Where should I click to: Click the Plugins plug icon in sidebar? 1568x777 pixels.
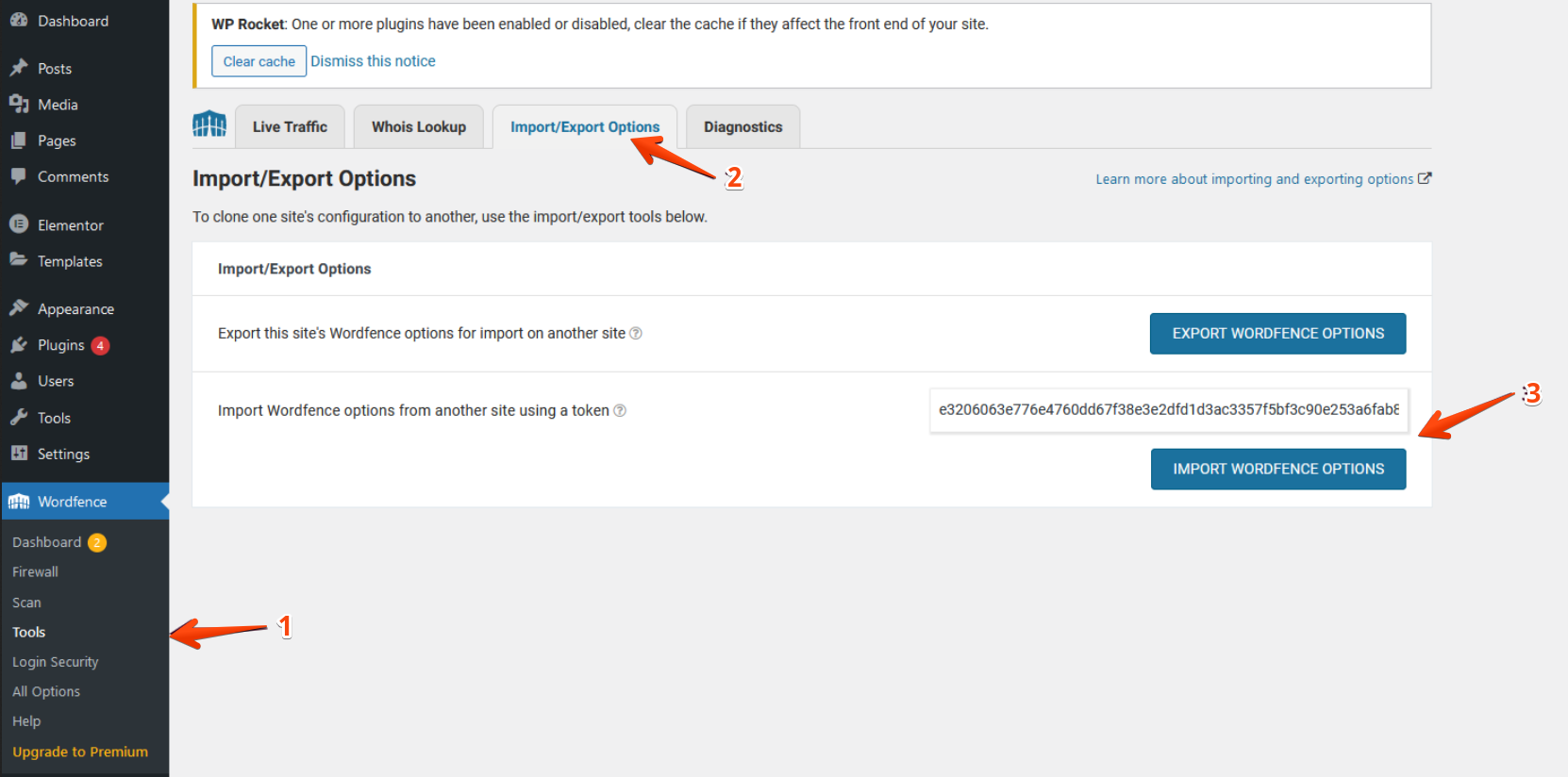19,345
